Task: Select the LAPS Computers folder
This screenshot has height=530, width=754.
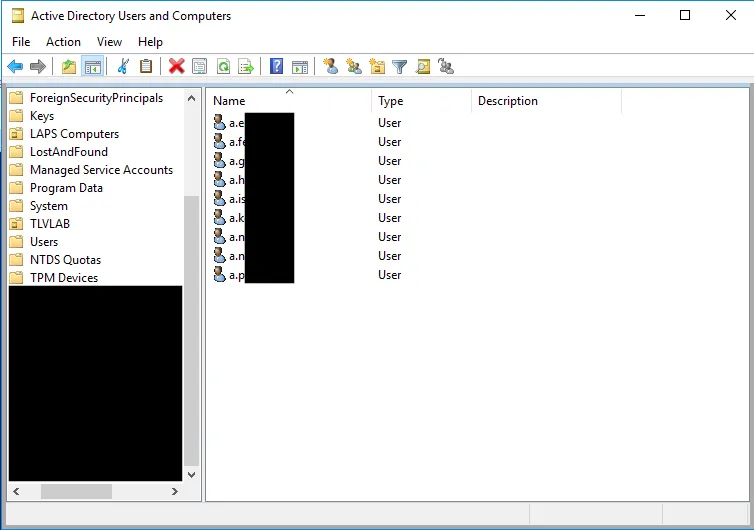Action: tap(74, 134)
